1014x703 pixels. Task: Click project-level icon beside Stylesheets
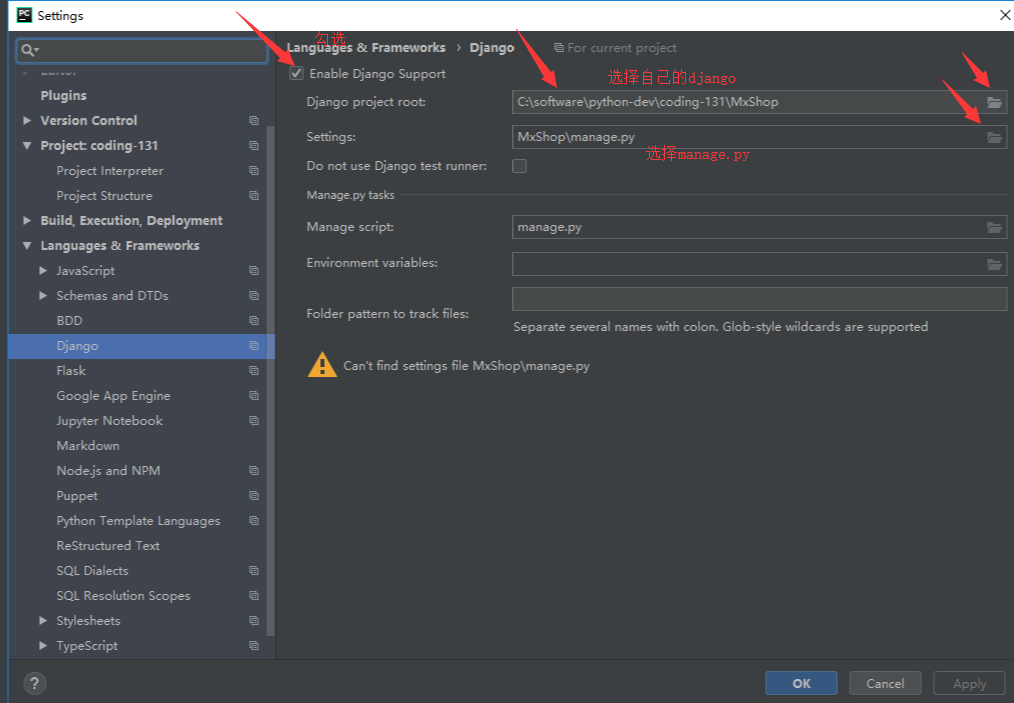(x=254, y=621)
